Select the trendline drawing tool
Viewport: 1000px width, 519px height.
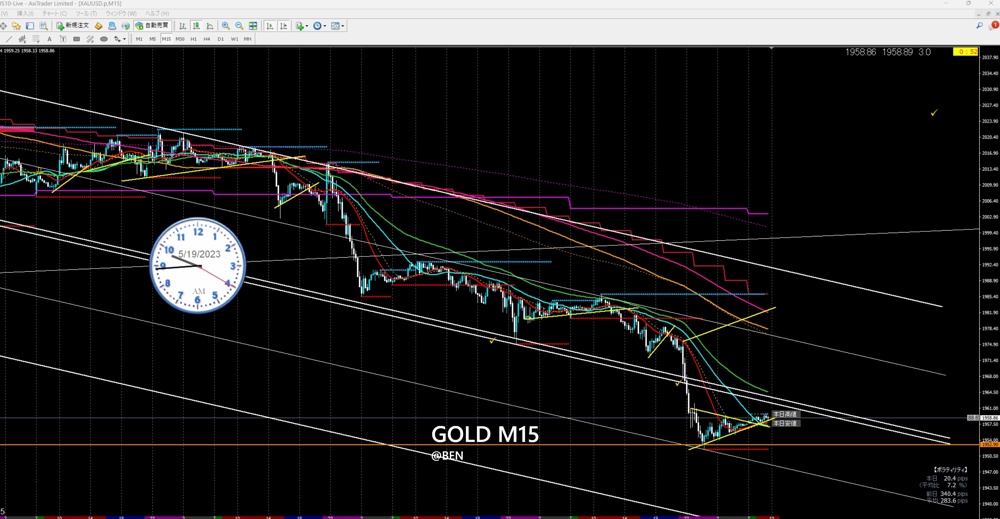(9, 39)
